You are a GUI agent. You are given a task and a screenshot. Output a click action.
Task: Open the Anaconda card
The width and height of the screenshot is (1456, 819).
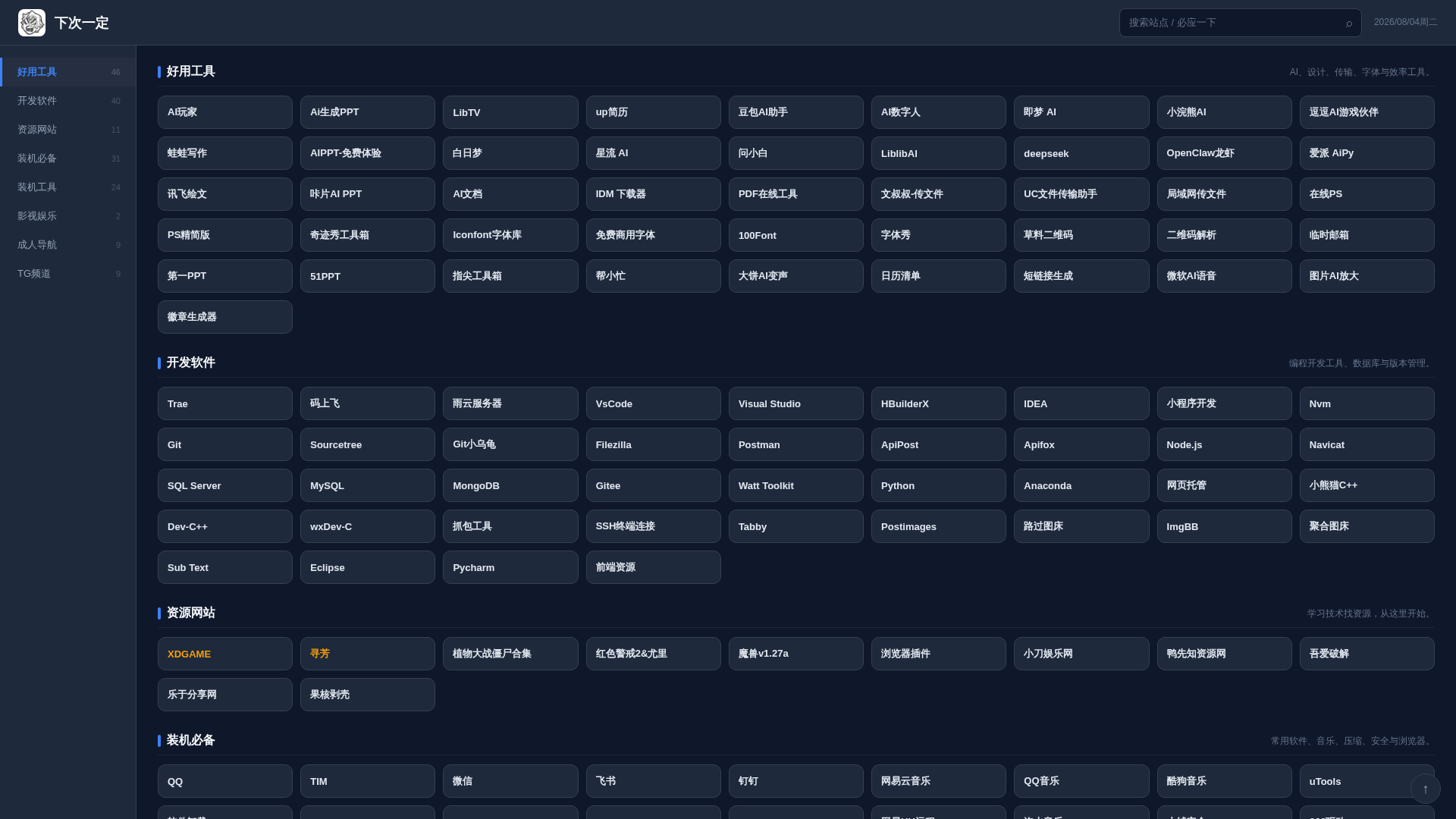click(x=1081, y=485)
